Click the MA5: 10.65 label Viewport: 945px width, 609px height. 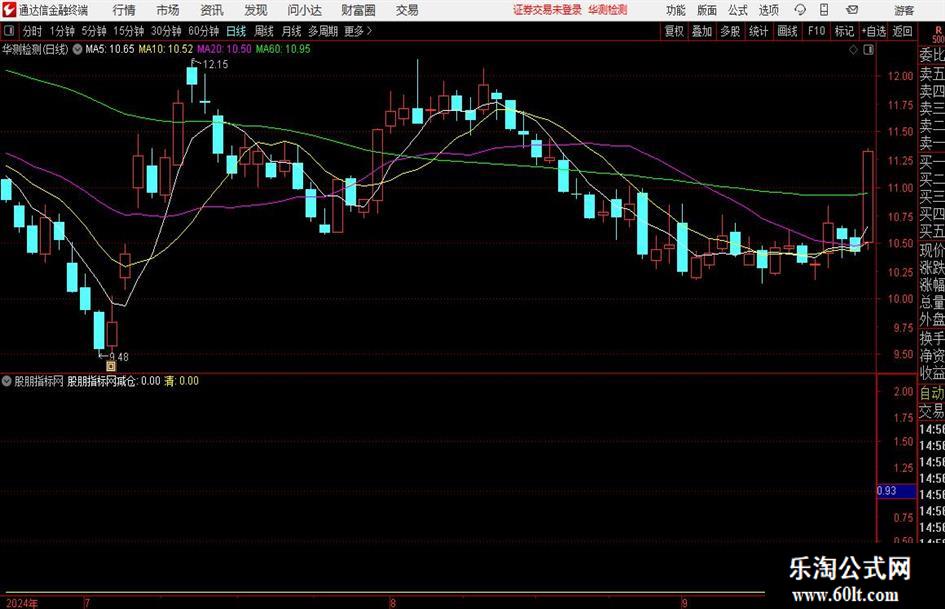pos(110,49)
